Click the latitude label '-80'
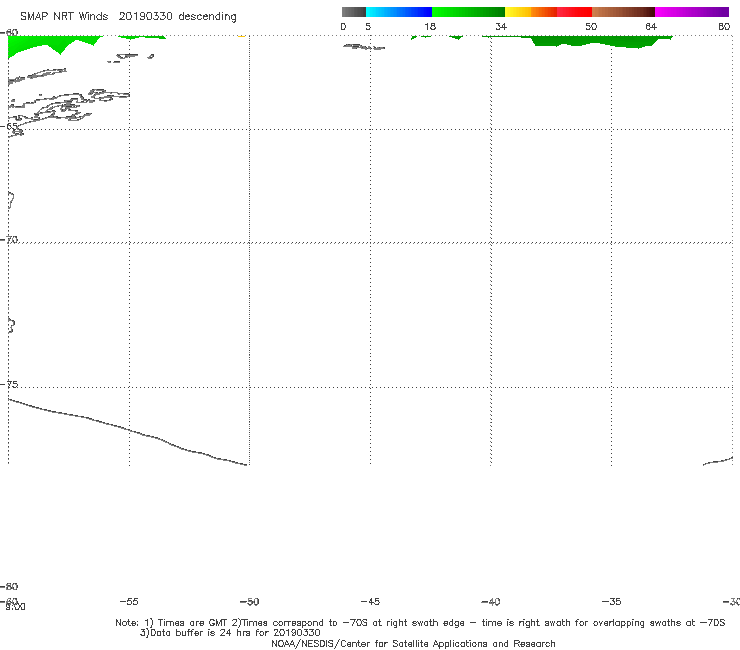This screenshot has height=650, width=740. (x=9, y=586)
